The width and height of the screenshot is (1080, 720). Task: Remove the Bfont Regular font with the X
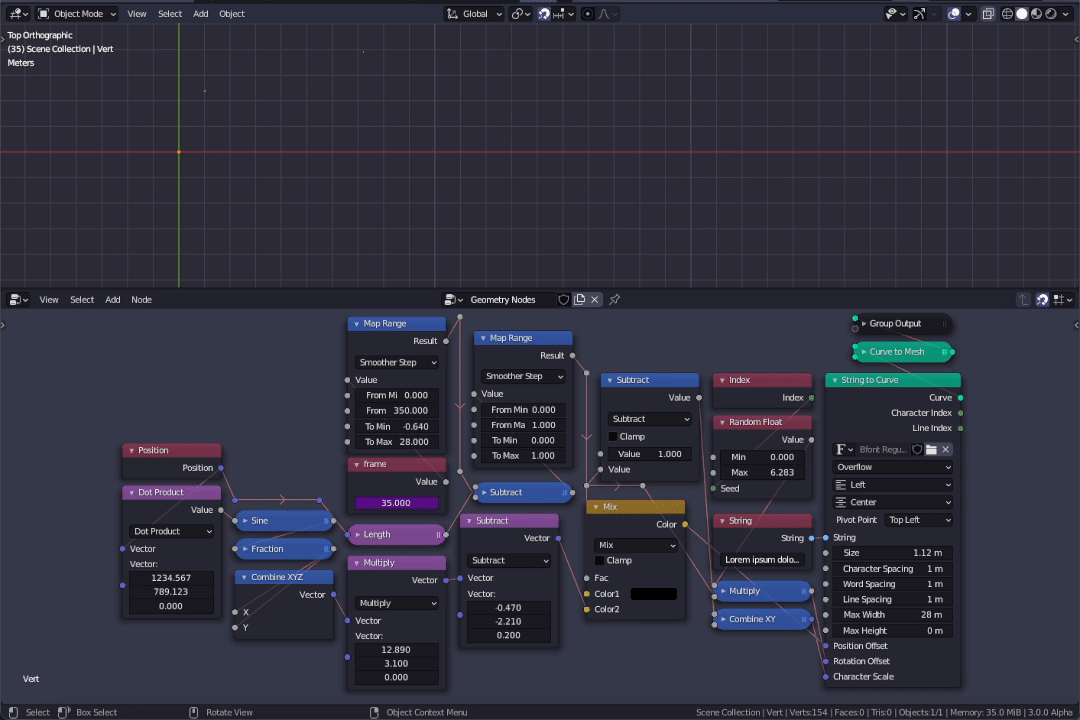coord(946,449)
